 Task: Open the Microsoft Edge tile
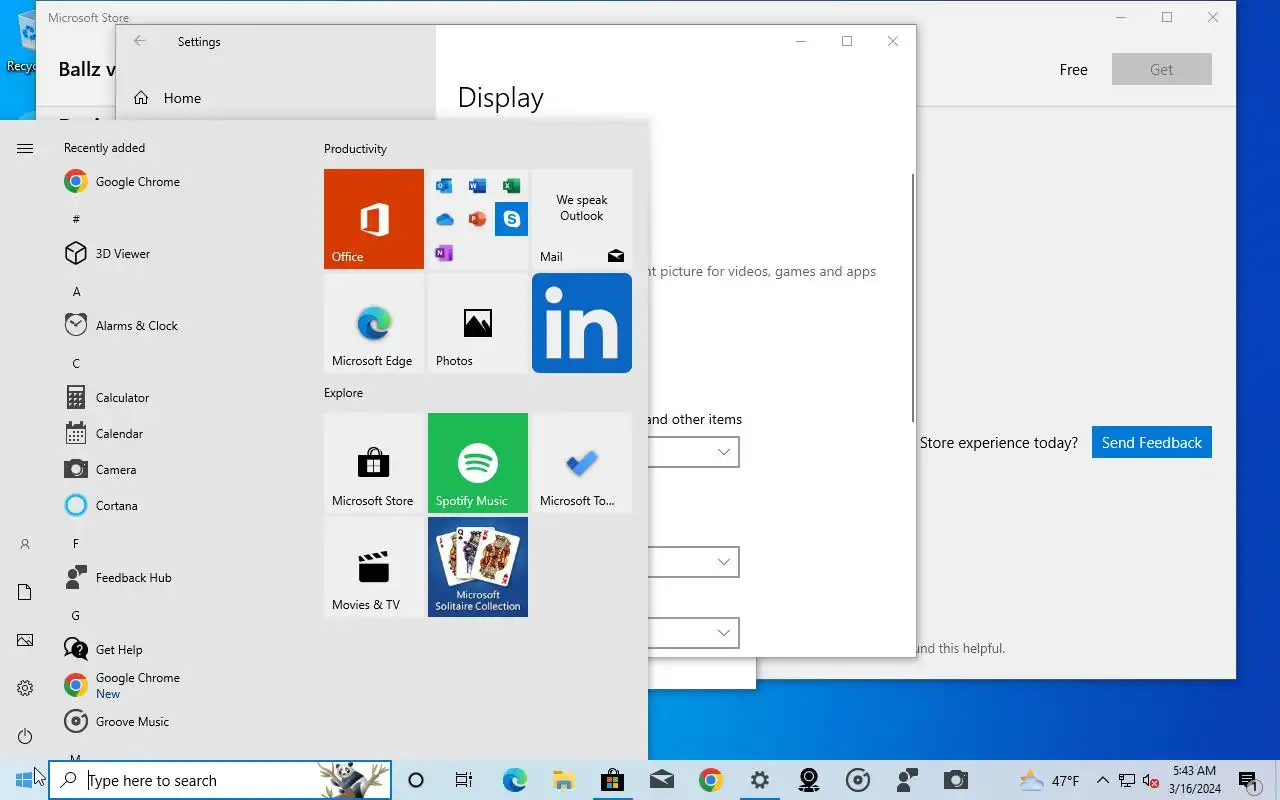tap(374, 323)
